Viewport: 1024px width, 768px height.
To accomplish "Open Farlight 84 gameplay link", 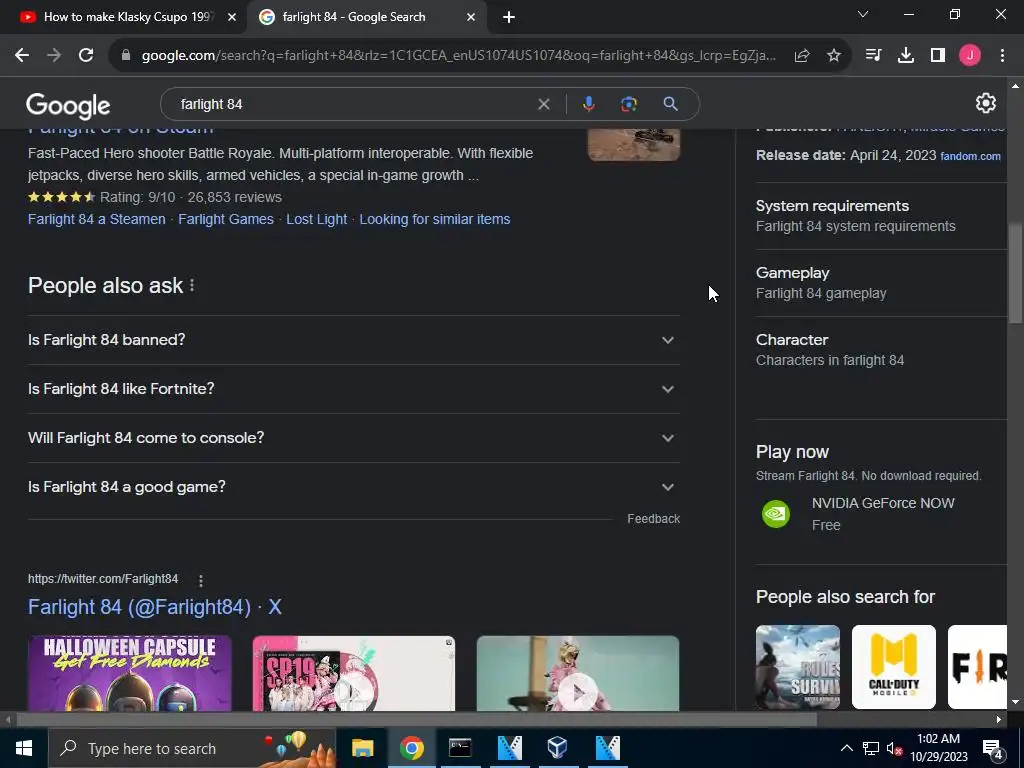I will click(821, 293).
